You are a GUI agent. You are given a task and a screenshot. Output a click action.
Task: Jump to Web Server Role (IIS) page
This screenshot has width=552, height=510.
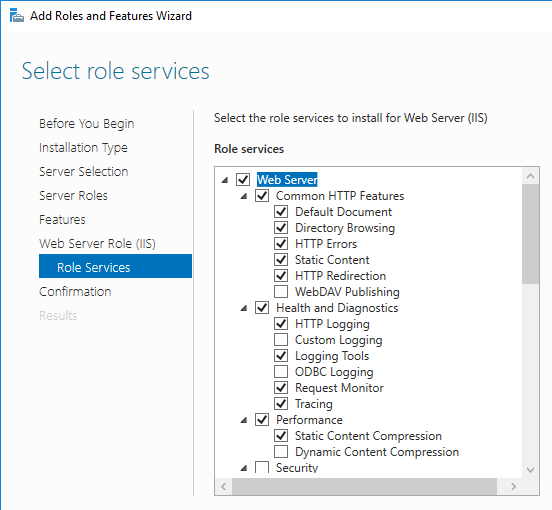point(97,244)
